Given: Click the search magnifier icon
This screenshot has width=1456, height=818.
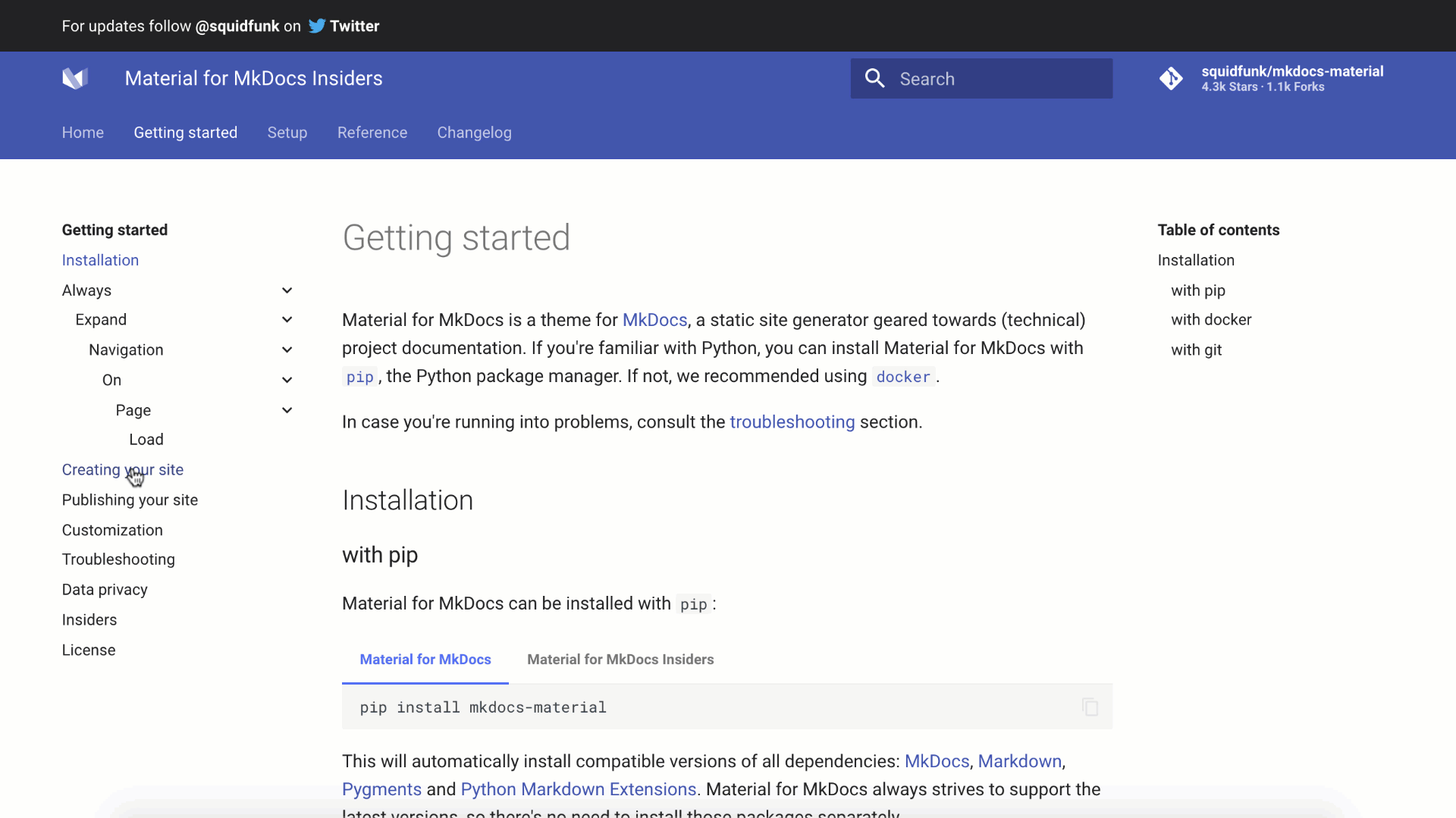Looking at the screenshot, I should (x=874, y=78).
